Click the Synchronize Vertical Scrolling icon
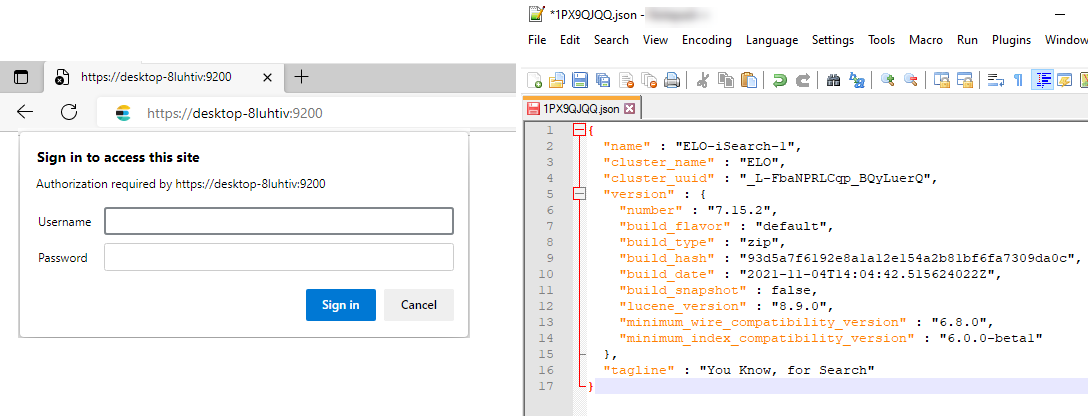The image size is (1088, 416). (x=942, y=80)
